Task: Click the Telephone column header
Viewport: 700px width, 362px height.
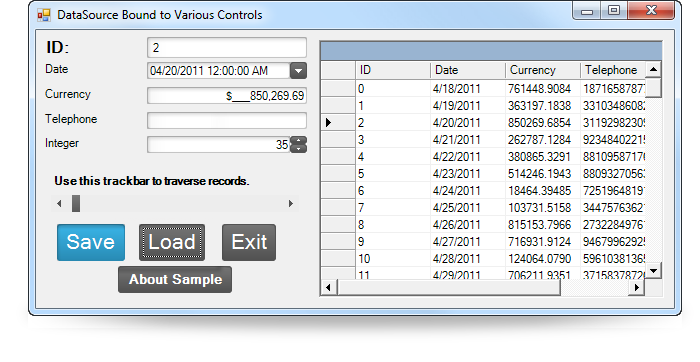Action: pyautogui.click(x=612, y=70)
